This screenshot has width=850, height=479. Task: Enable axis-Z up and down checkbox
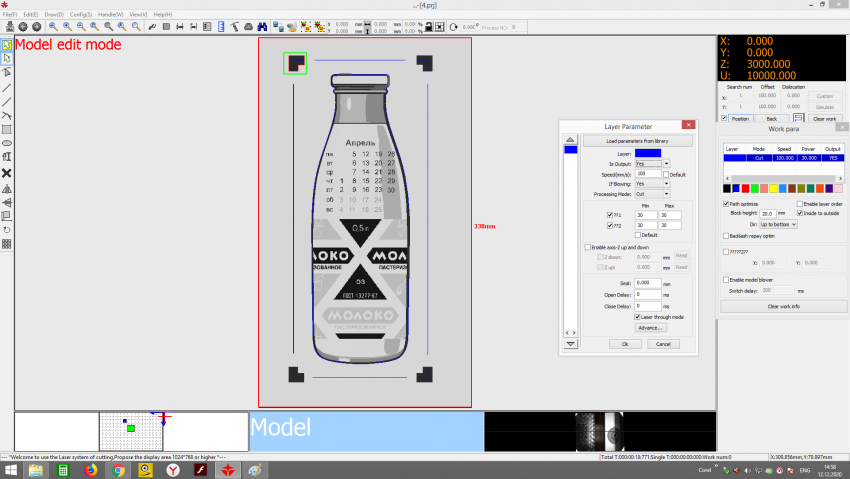(587, 247)
